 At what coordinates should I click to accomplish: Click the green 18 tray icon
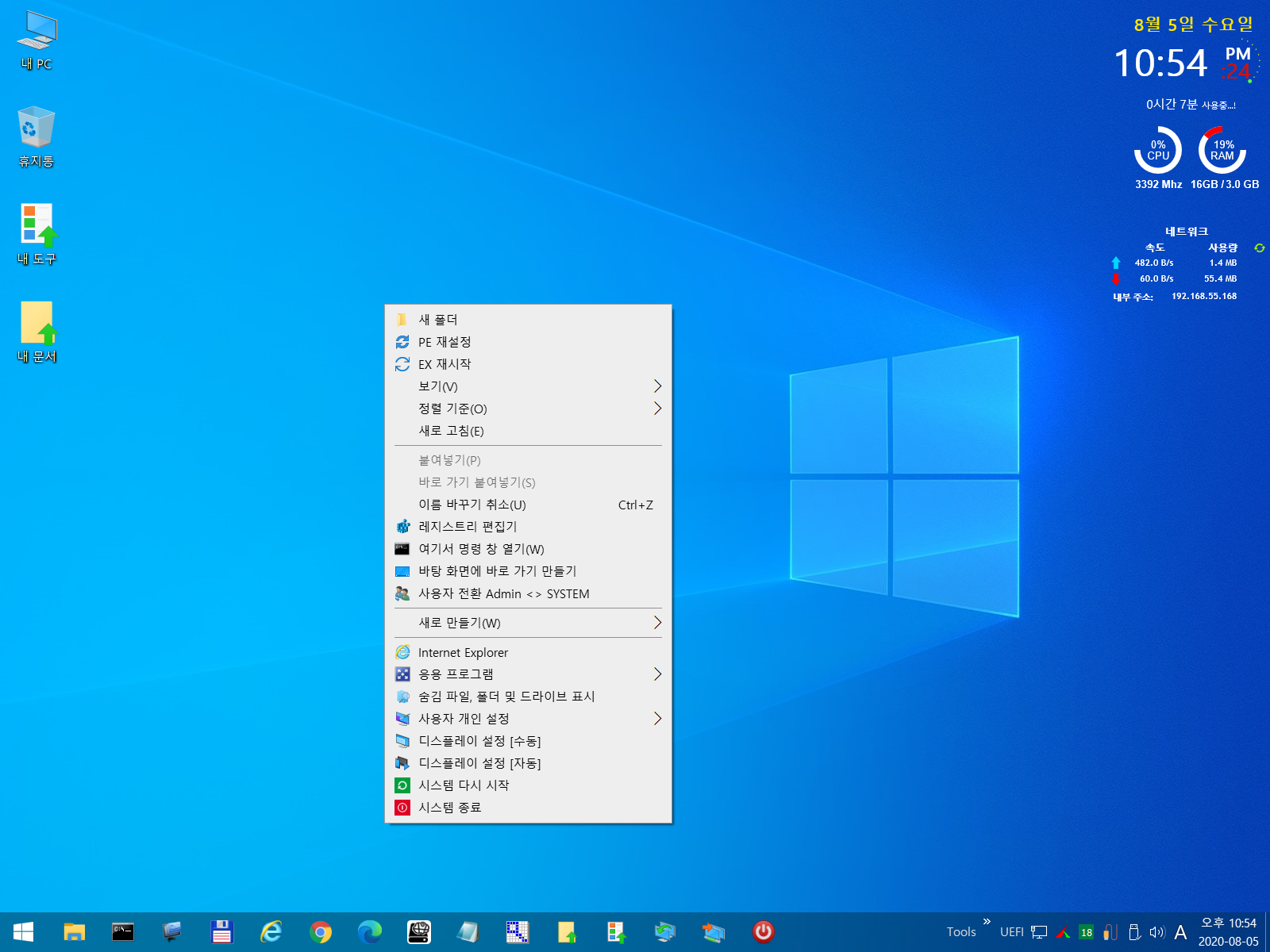pyautogui.click(x=1087, y=932)
